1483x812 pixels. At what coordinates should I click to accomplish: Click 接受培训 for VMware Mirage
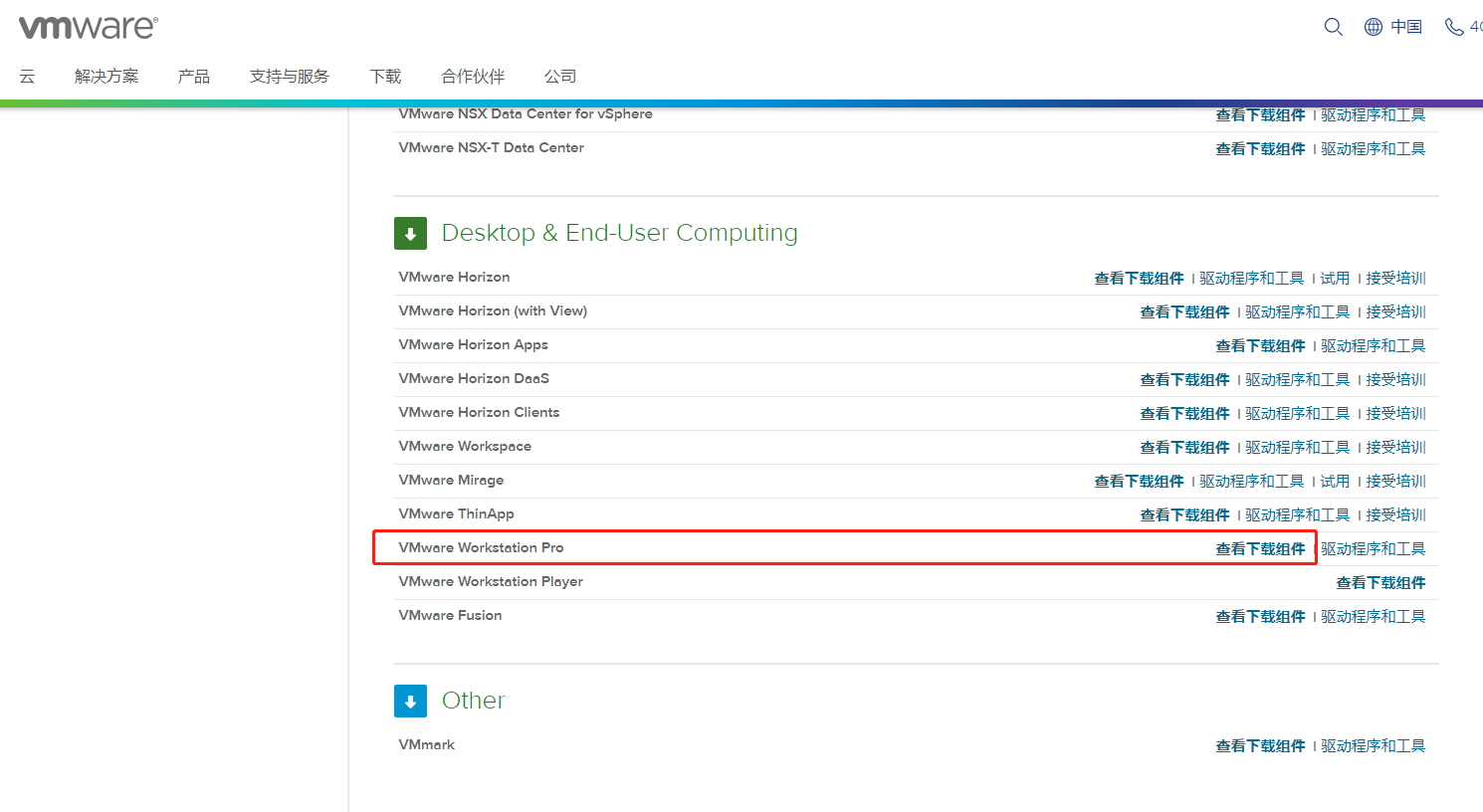point(1395,481)
